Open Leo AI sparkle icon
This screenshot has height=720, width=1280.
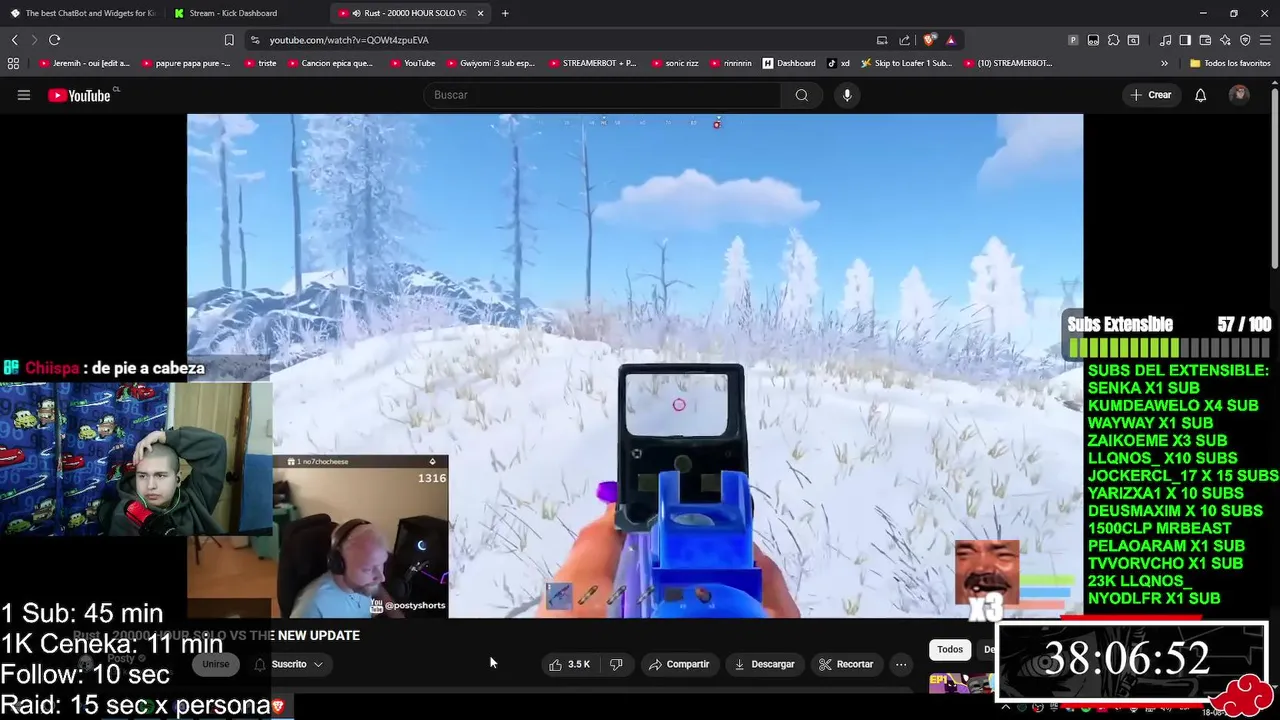click(x=1225, y=40)
